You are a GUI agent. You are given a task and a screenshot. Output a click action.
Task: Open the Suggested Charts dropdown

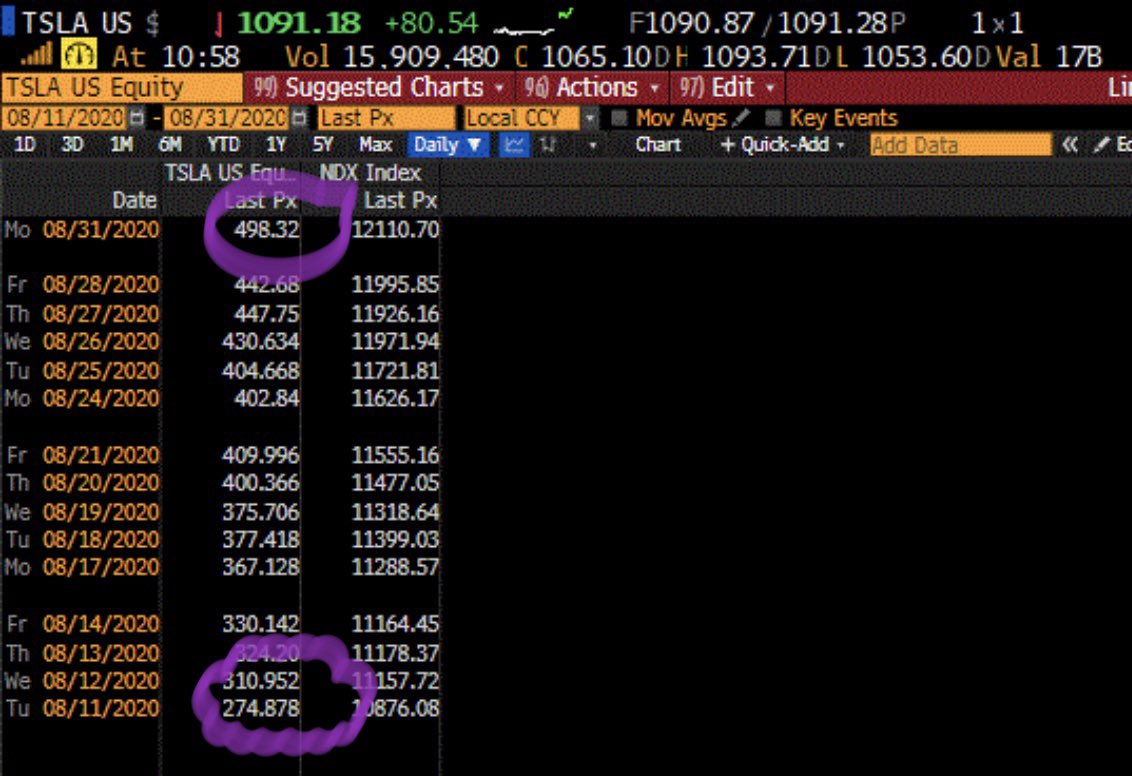point(378,88)
